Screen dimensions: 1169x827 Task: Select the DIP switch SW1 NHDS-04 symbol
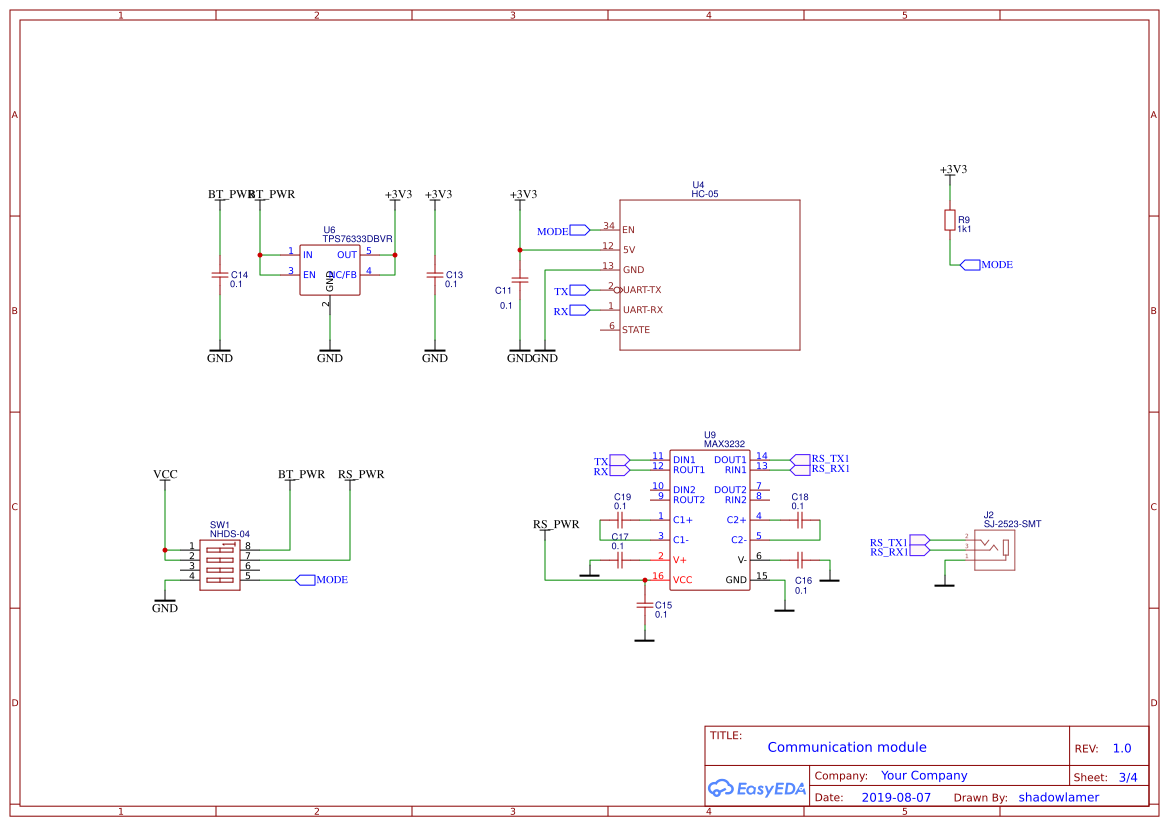point(222,563)
